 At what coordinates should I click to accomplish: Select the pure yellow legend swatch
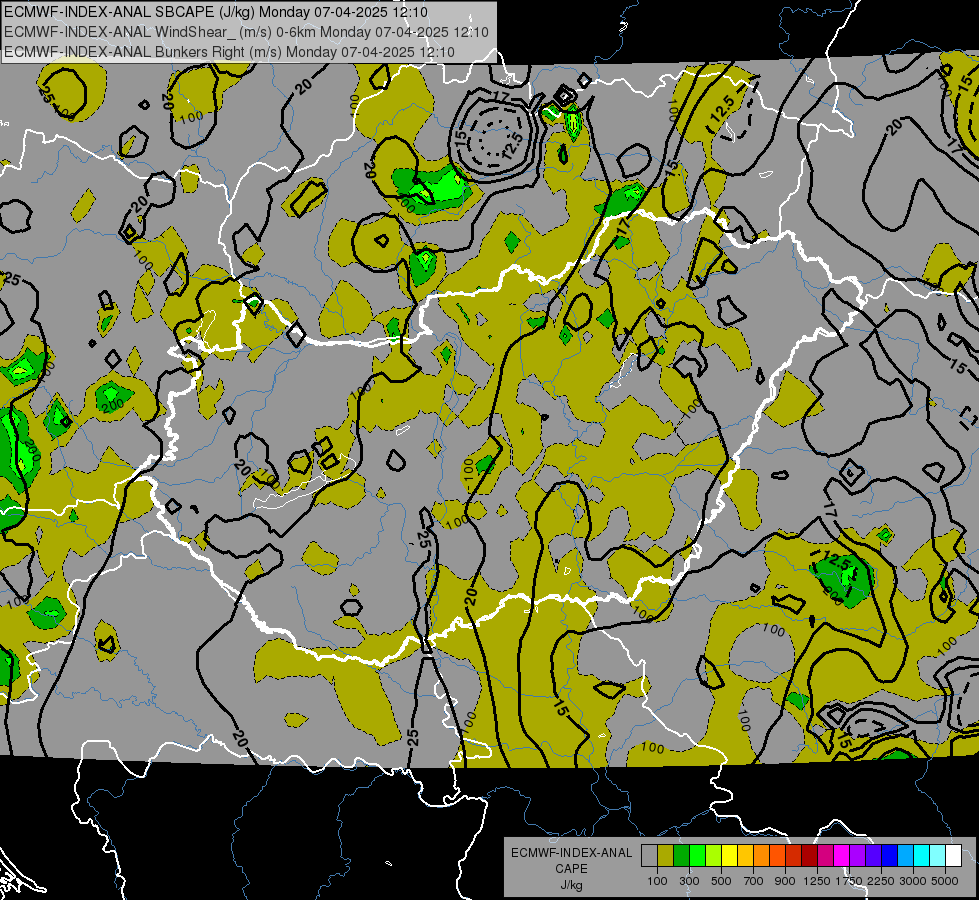[x=729, y=856]
